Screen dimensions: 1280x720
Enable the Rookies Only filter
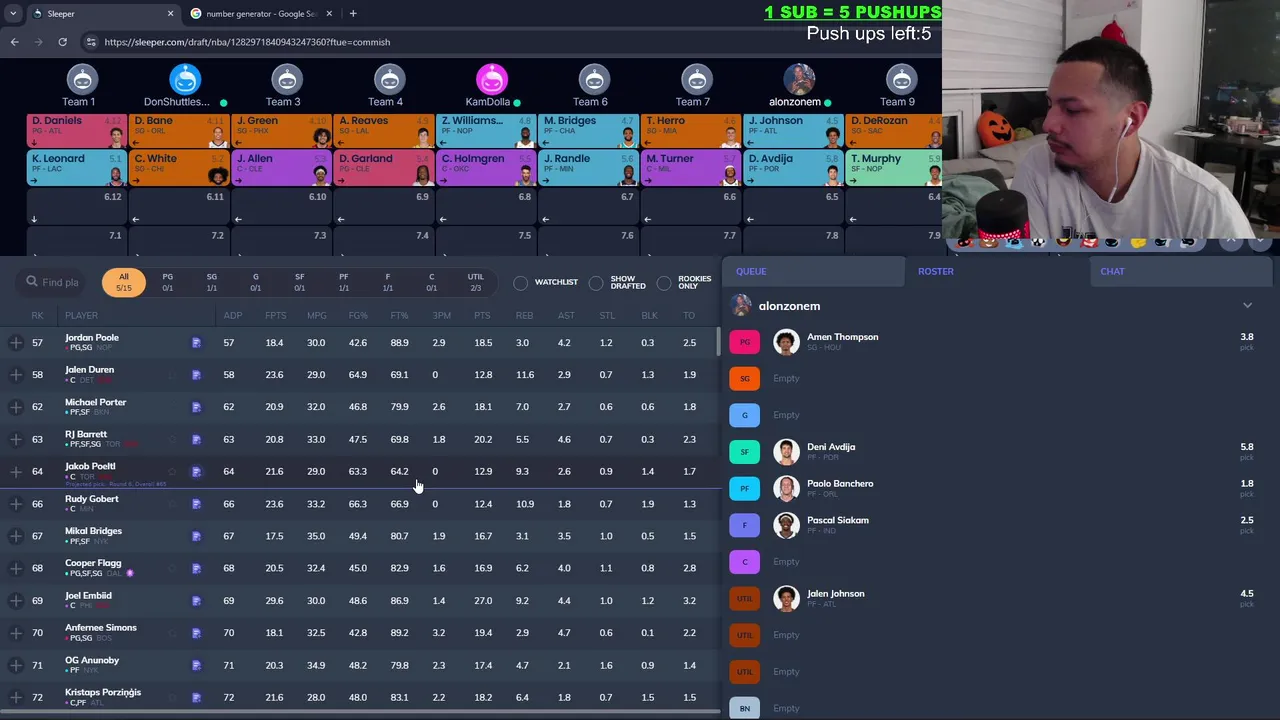[x=664, y=283]
